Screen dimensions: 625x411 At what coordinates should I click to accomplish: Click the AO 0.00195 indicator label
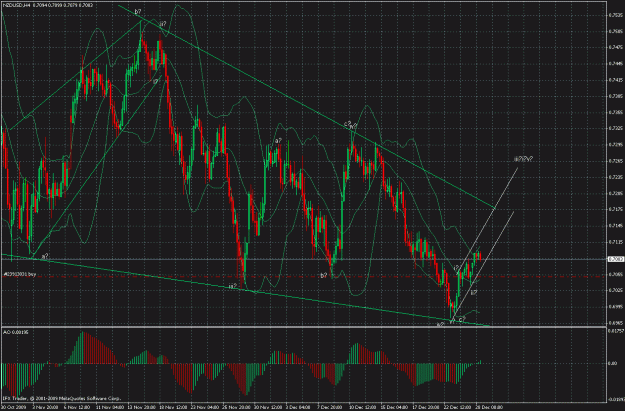coord(16,332)
